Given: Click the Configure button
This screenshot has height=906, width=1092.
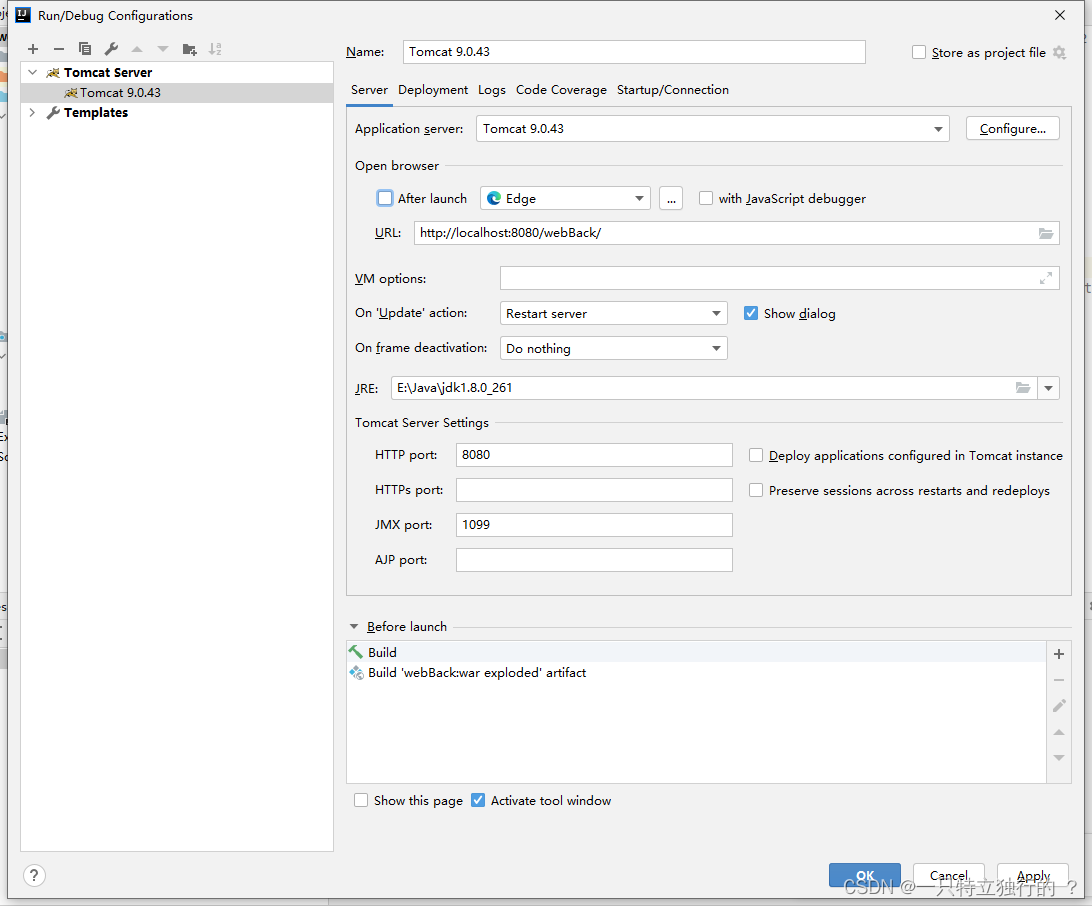Looking at the screenshot, I should pyautogui.click(x=1012, y=128).
